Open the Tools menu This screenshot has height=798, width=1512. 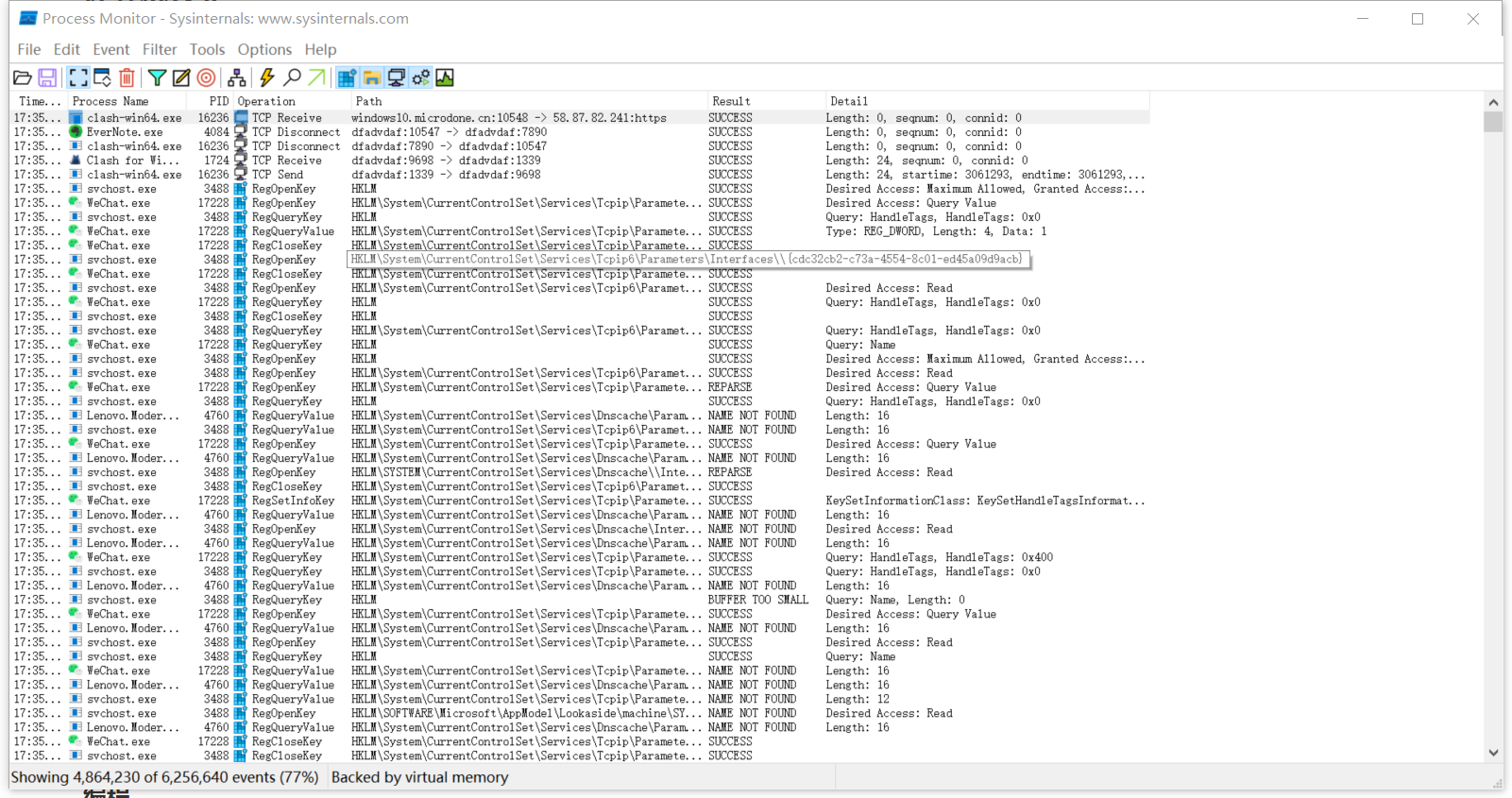click(208, 49)
